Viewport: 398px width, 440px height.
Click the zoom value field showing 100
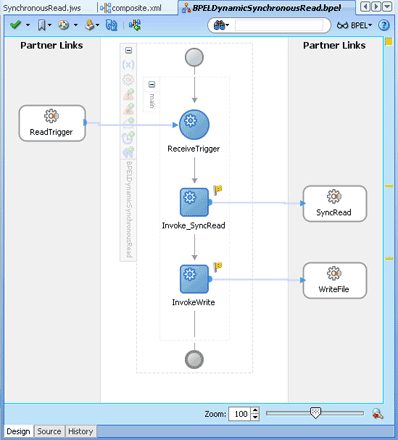tap(239, 414)
